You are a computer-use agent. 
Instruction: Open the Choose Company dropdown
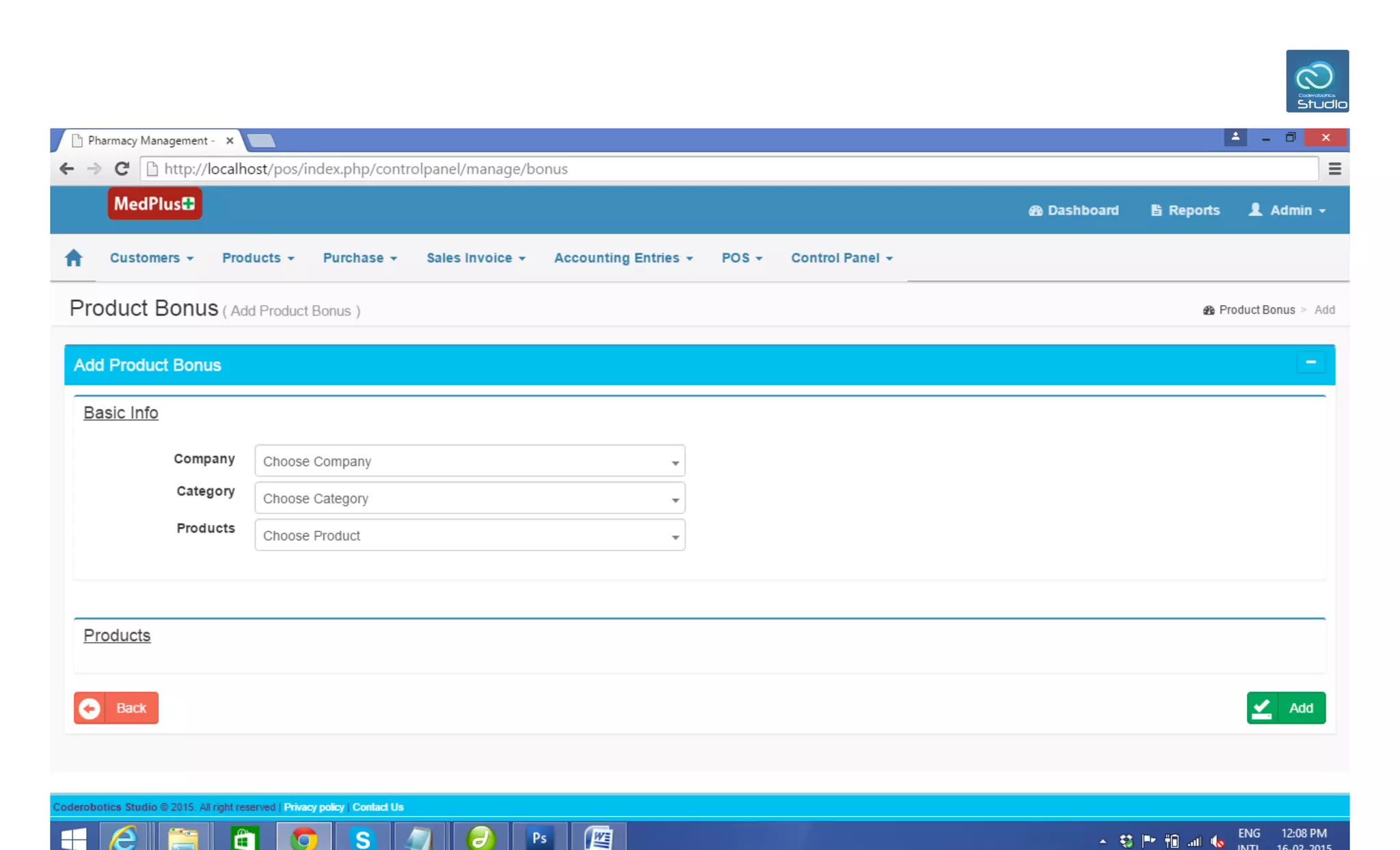(470, 461)
